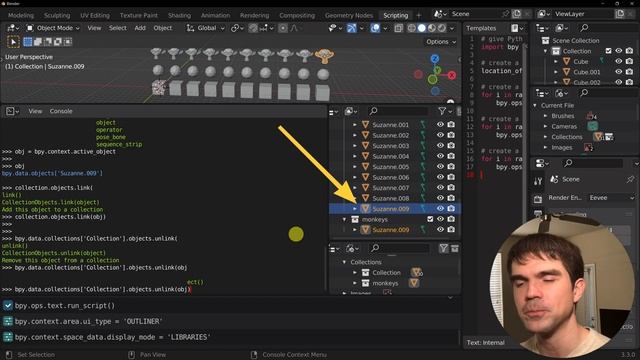This screenshot has width=640, height=360.
Task: Open the viewport Object menu
Action: pyautogui.click(x=162, y=28)
